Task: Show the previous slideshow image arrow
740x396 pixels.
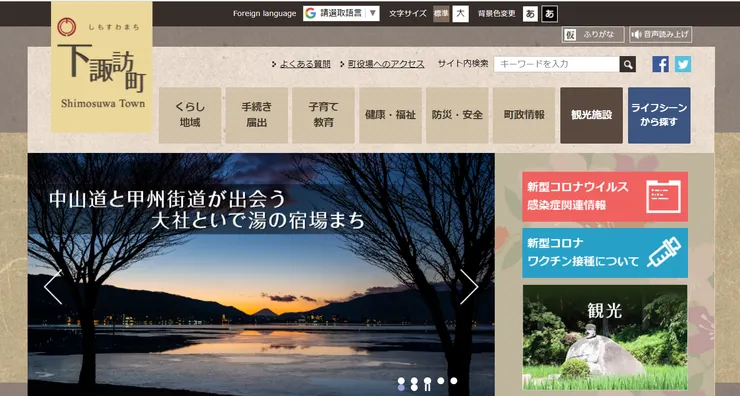Action: (53, 287)
